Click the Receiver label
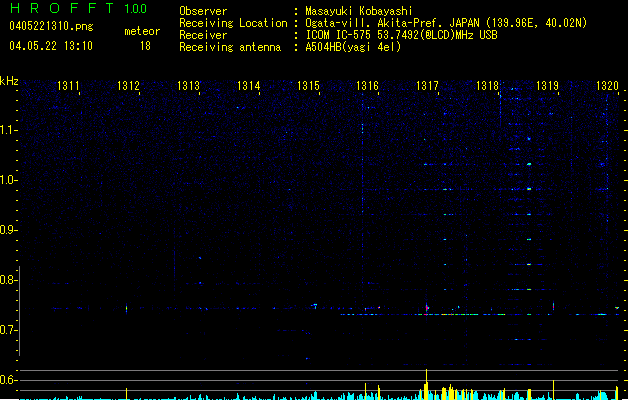 tap(203, 35)
